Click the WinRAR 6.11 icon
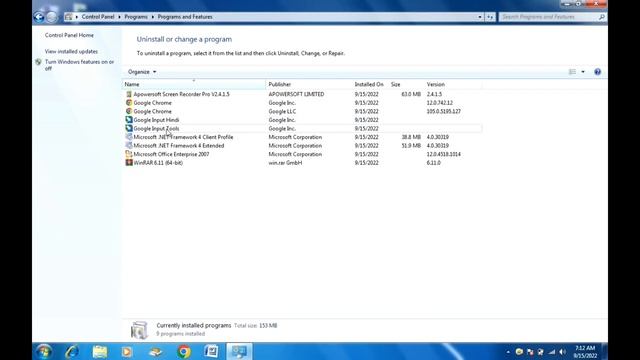Image resolution: width=640 pixels, height=360 pixels. [x=129, y=163]
